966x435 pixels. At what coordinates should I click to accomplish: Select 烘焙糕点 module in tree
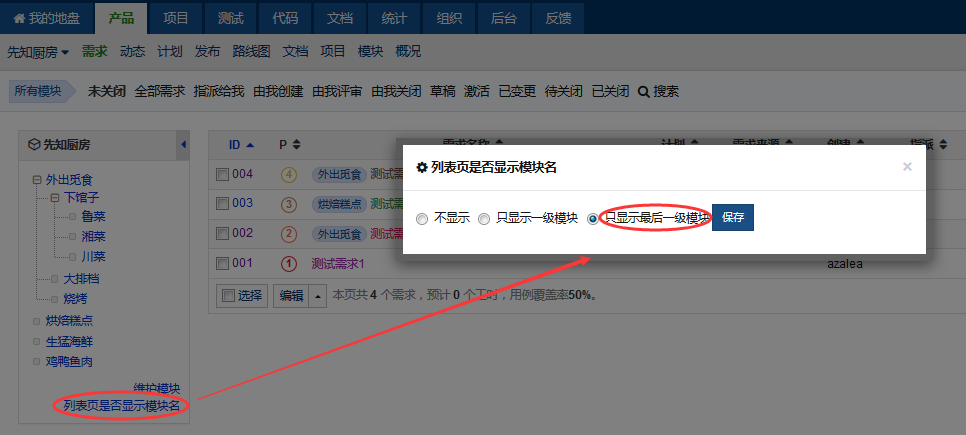pyautogui.click(x=70, y=321)
